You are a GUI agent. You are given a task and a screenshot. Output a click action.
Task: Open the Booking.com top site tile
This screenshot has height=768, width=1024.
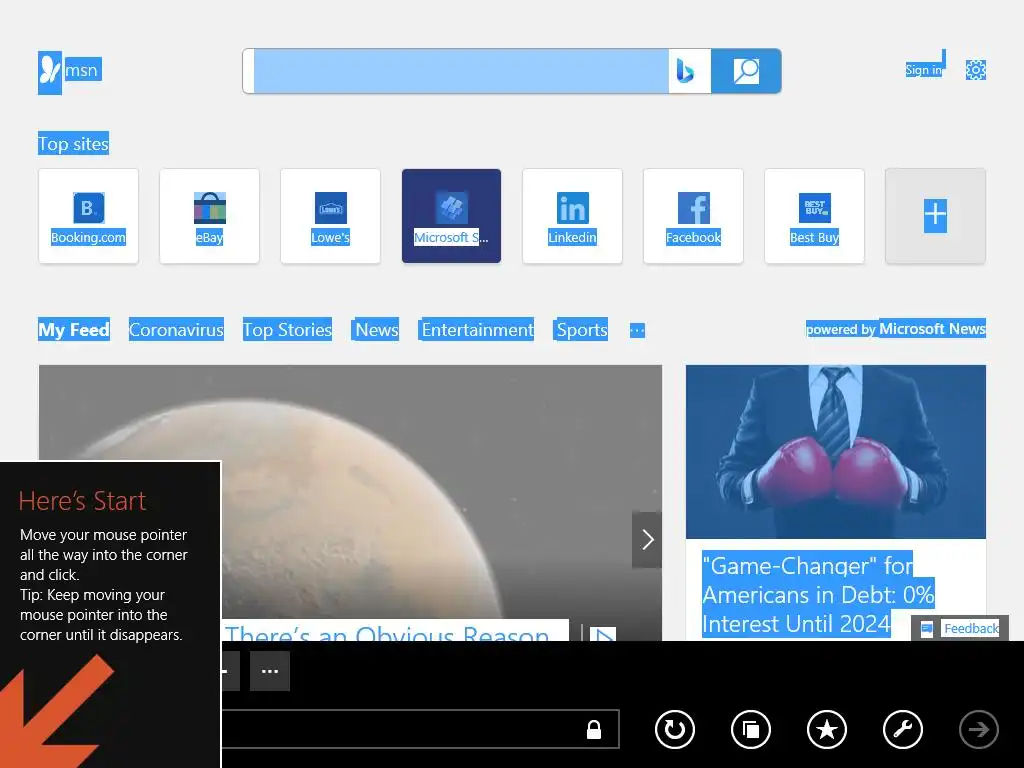(88, 216)
